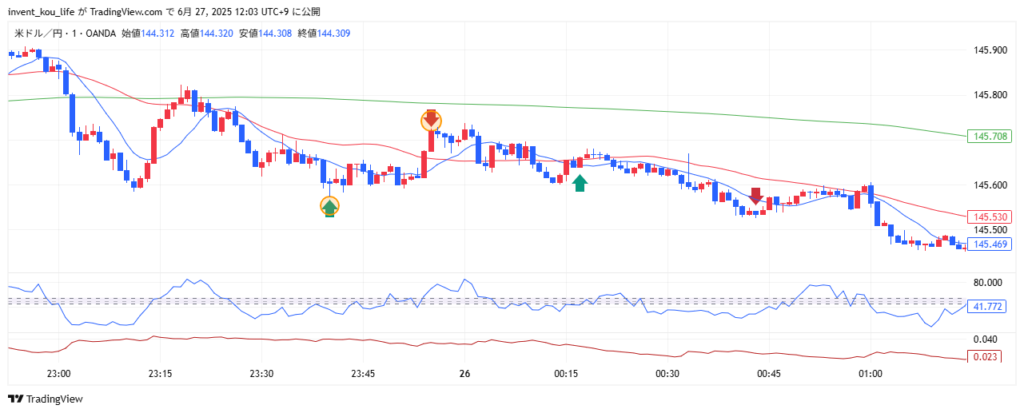1024x413 pixels.
Task: Click the TradingView logo at bottom left
Action: pyautogui.click(x=45, y=399)
